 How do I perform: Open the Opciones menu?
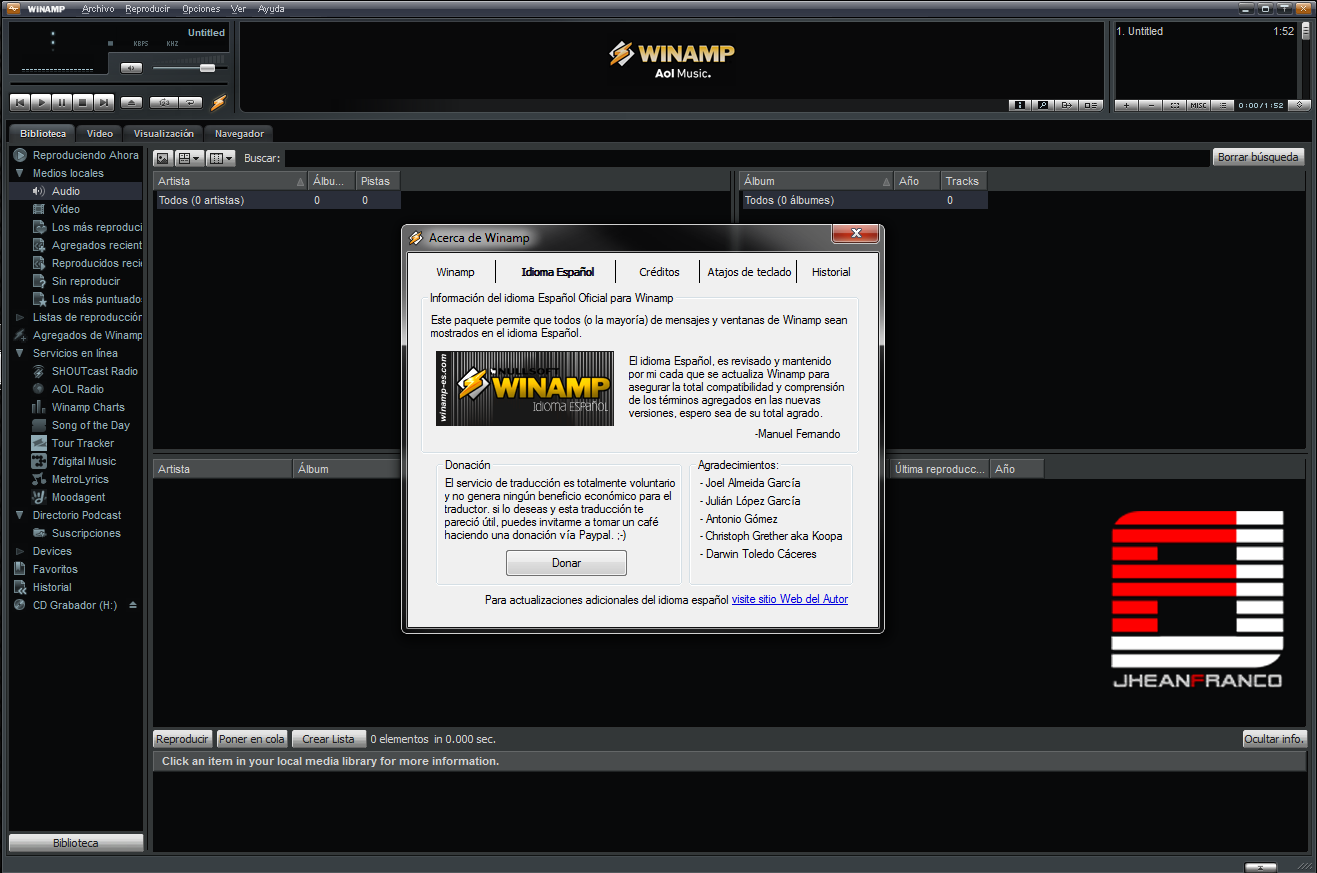[x=202, y=9]
